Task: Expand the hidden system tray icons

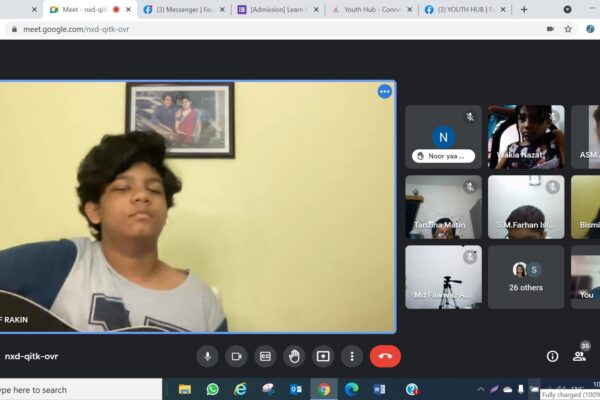Action: (481, 389)
